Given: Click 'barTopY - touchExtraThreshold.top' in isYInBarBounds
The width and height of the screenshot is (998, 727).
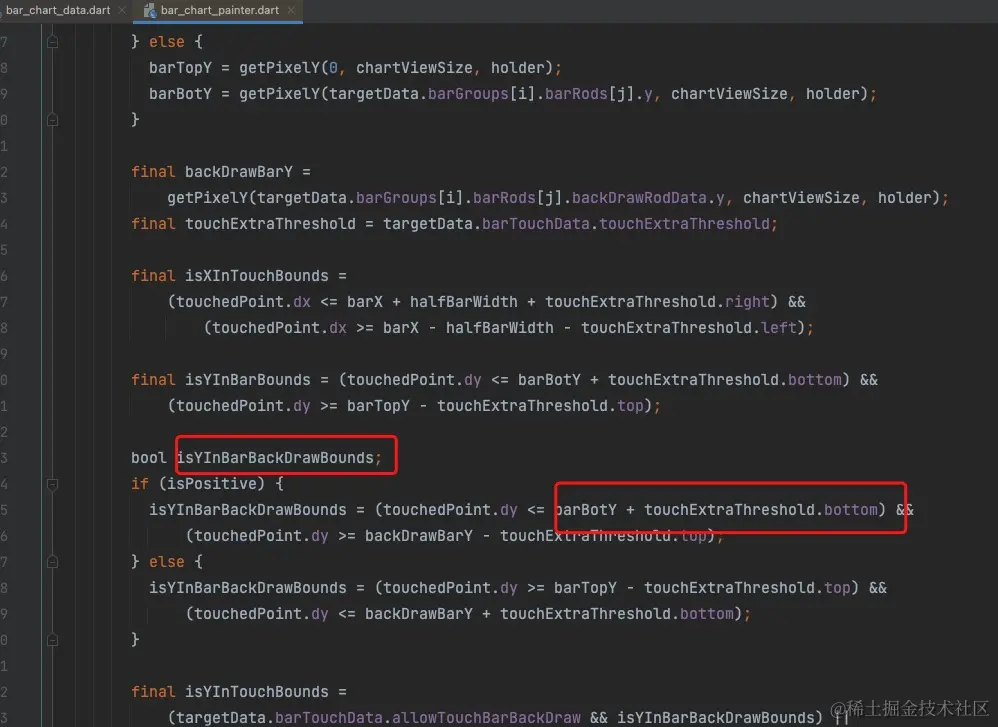Looking at the screenshot, I should (x=495, y=406).
